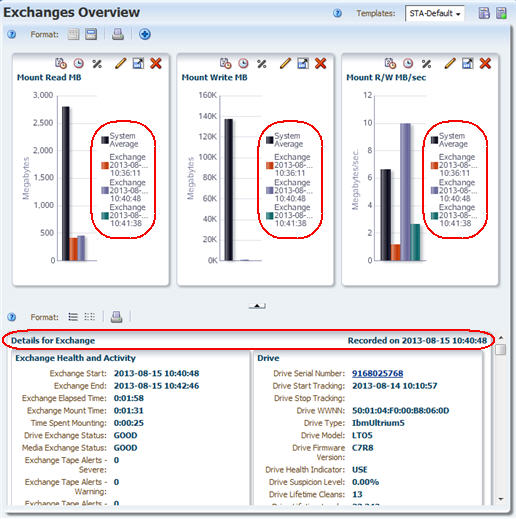Click Drive WWNN value '50:01:04:F0:00:B8:06:0D'
The height and width of the screenshot is (519, 516).
click(401, 411)
